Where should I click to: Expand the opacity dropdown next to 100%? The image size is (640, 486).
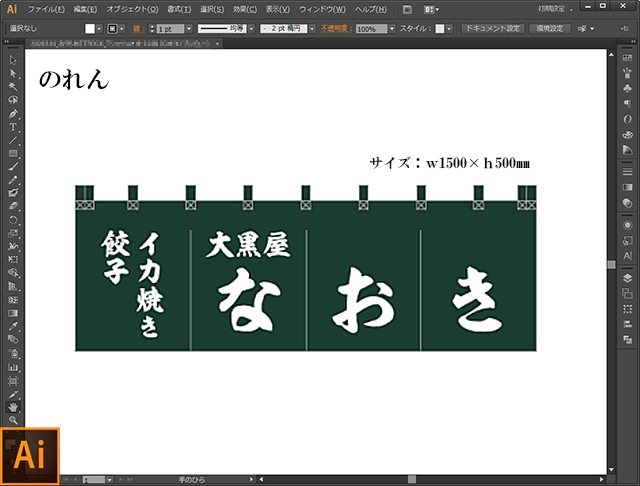coord(392,29)
